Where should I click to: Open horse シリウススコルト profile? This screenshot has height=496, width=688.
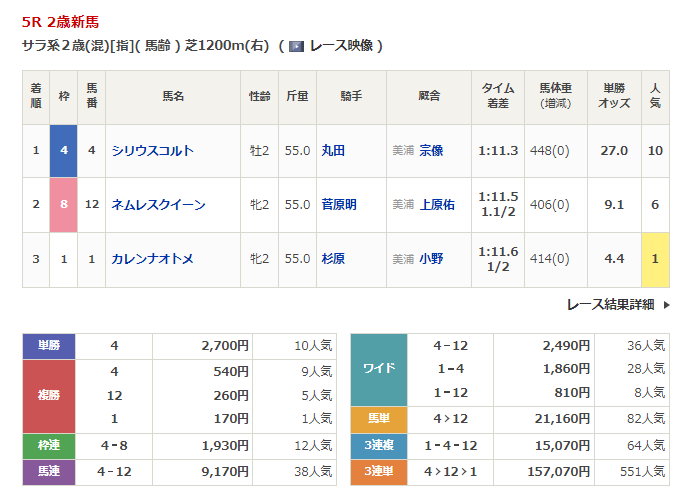point(153,151)
